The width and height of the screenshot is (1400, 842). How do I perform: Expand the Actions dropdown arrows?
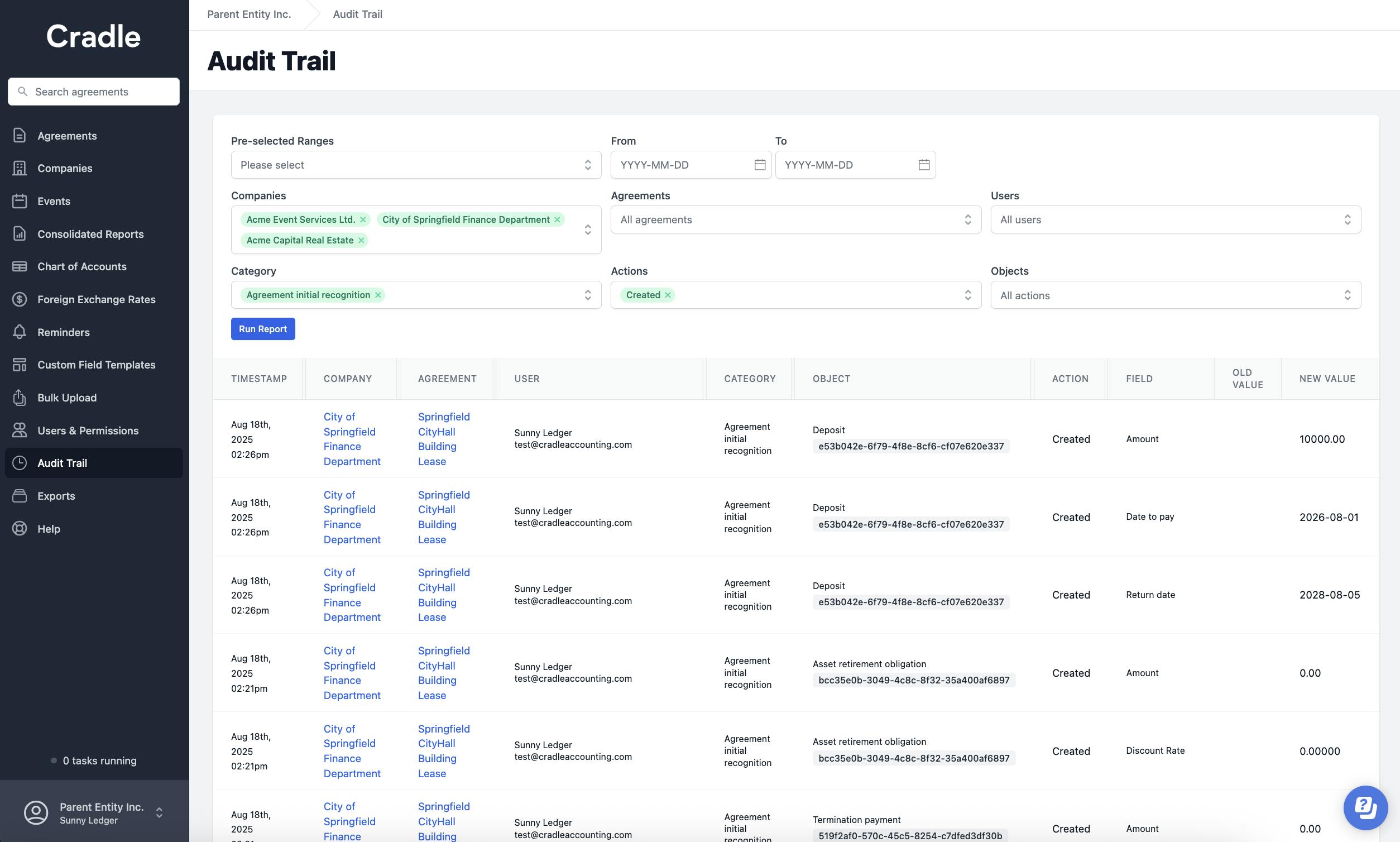click(x=968, y=295)
